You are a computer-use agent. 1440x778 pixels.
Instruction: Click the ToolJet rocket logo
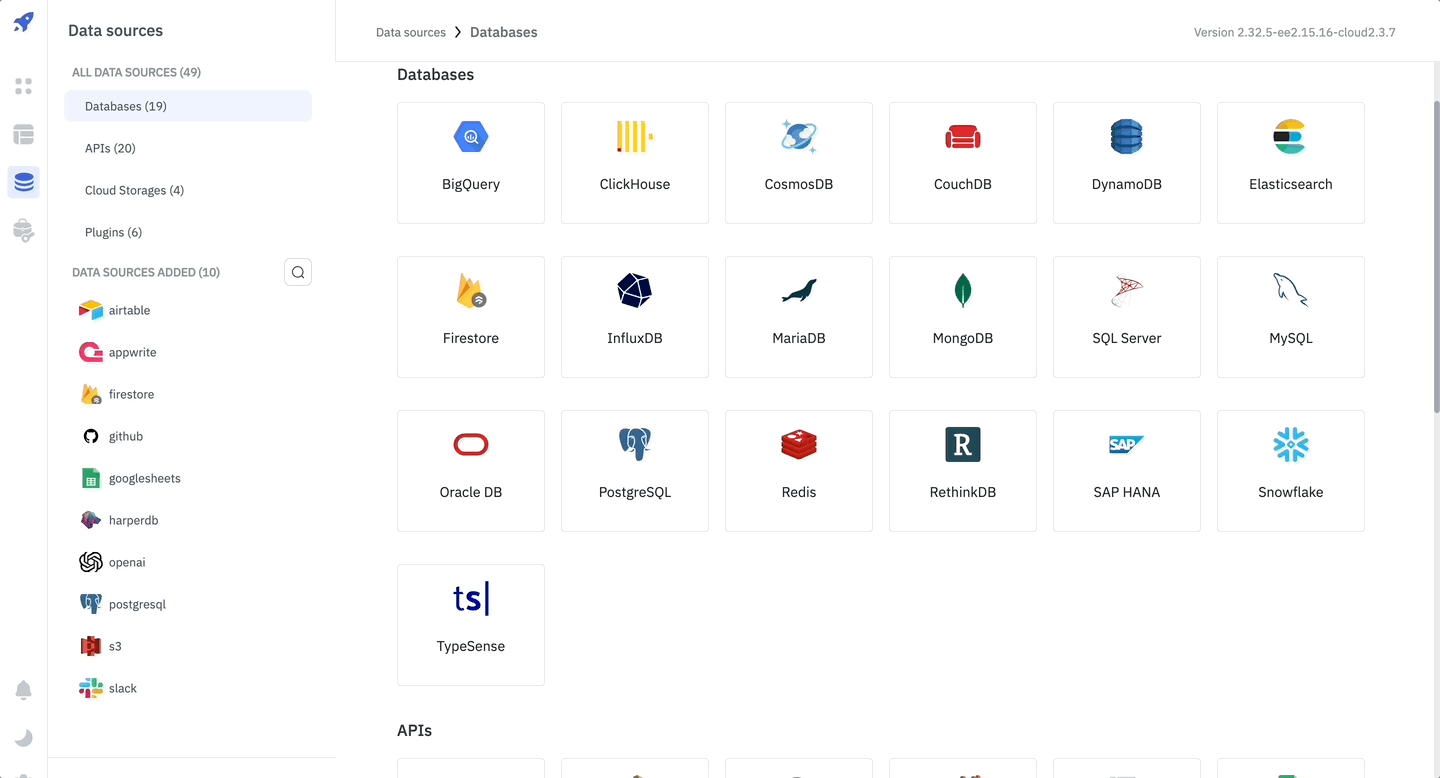pyautogui.click(x=24, y=22)
